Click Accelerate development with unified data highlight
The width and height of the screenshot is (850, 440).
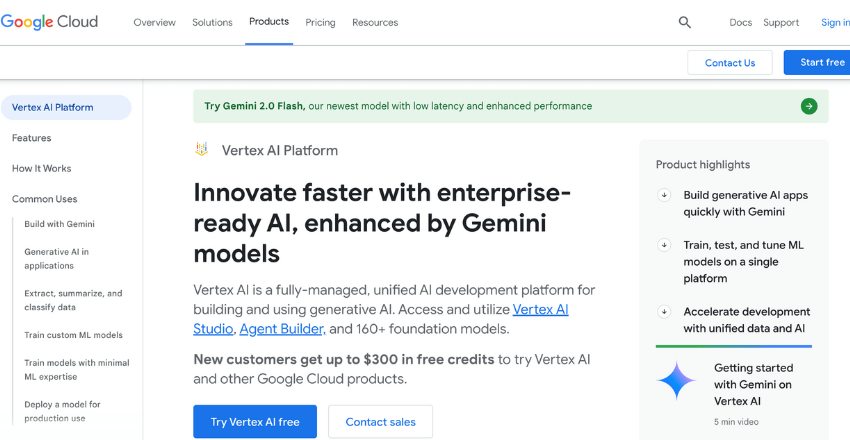click(746, 320)
